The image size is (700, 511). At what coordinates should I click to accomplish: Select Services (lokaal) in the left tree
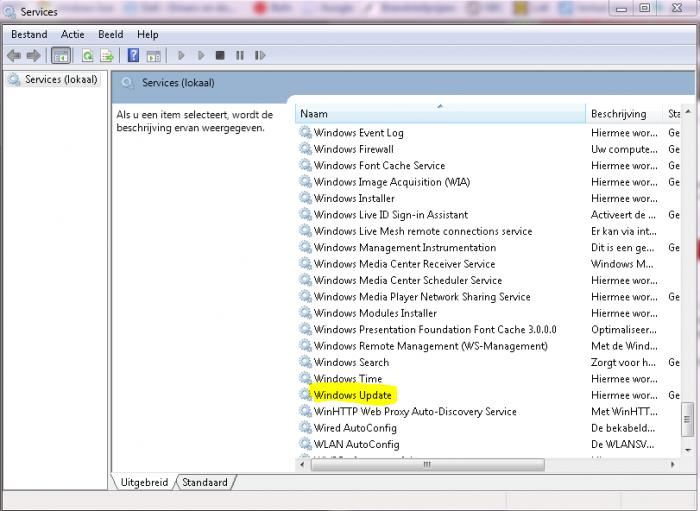point(61,79)
